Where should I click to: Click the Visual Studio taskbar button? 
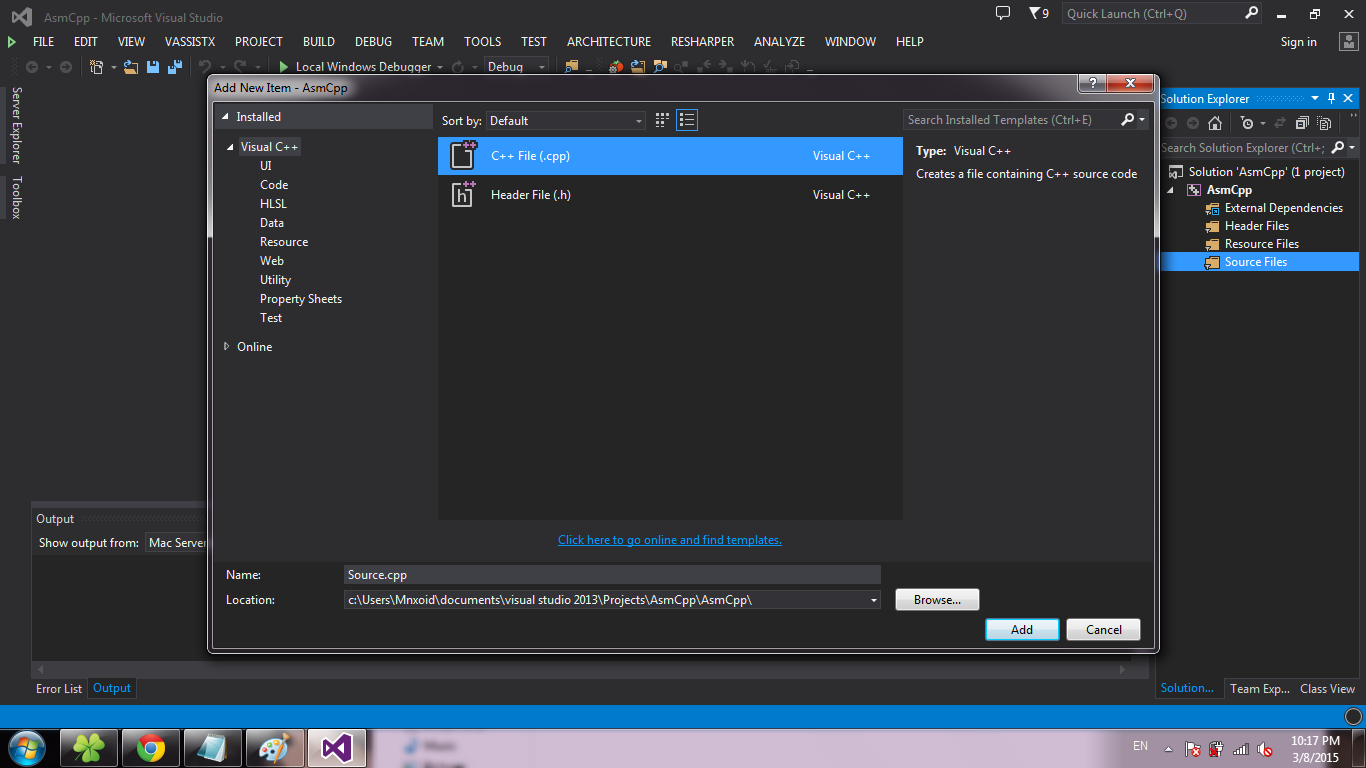point(336,748)
